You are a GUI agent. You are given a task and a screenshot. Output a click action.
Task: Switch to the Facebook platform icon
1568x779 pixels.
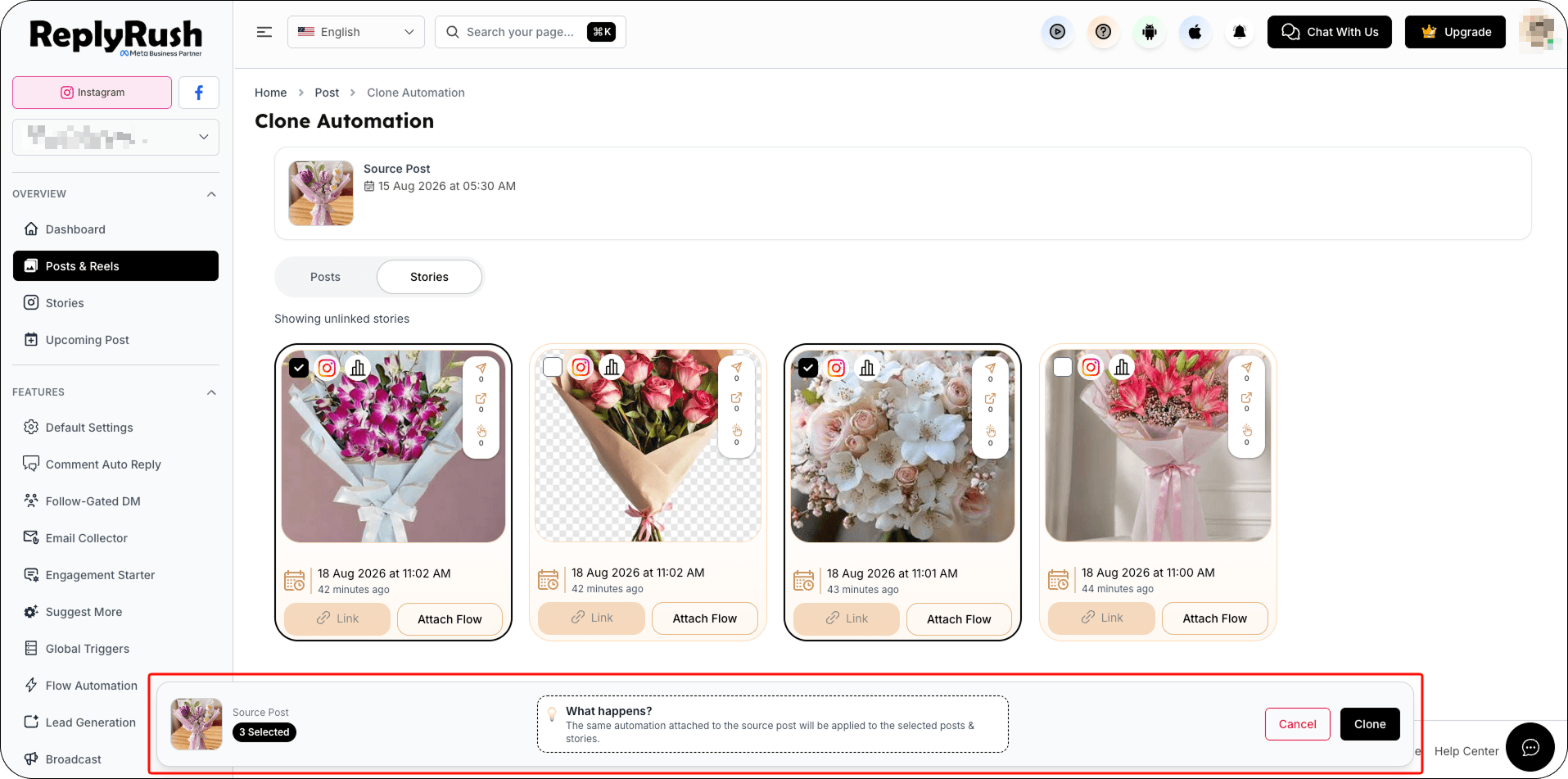(199, 93)
